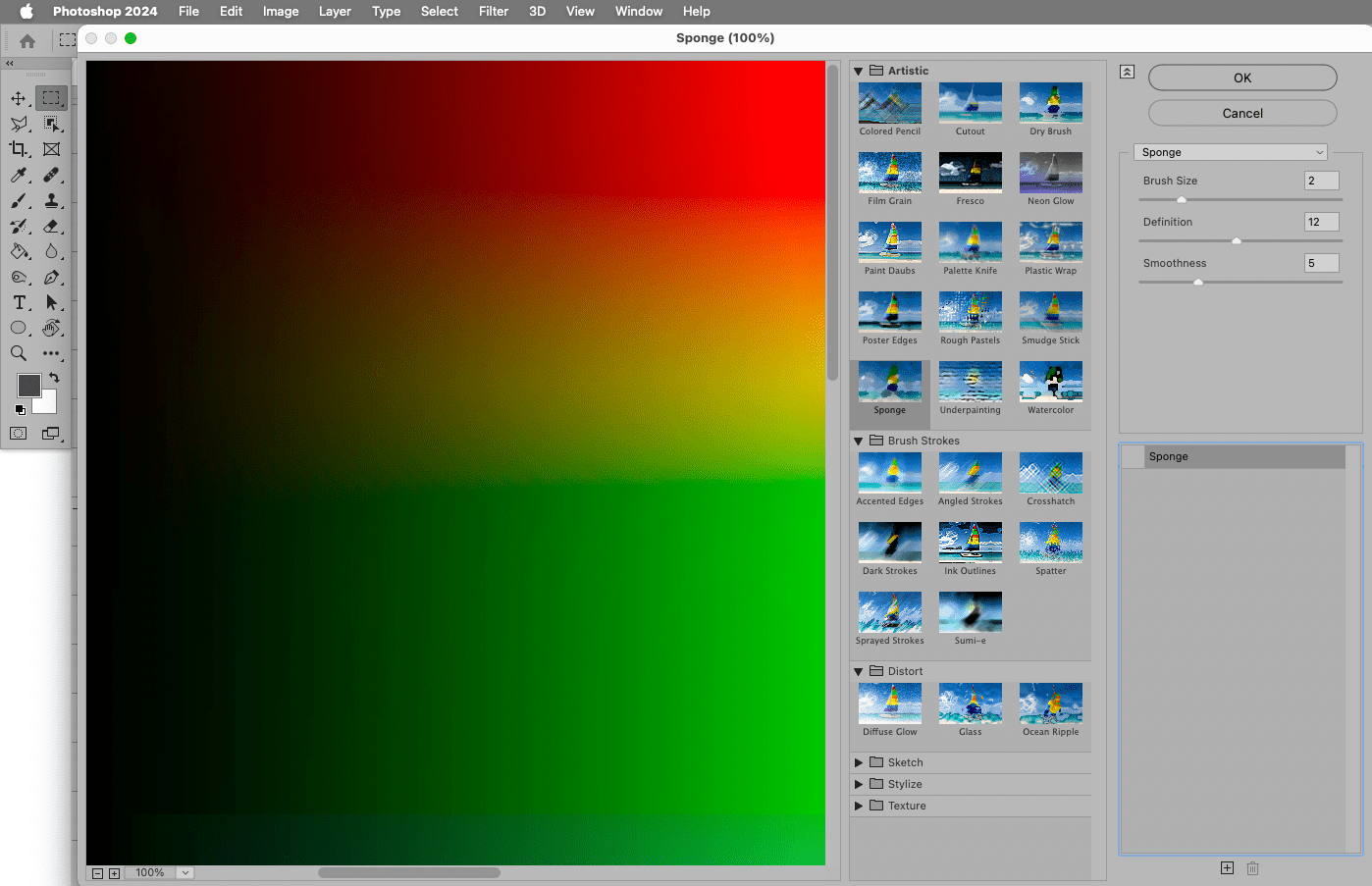Collapse the filter thumbnails panel

tap(1127, 72)
